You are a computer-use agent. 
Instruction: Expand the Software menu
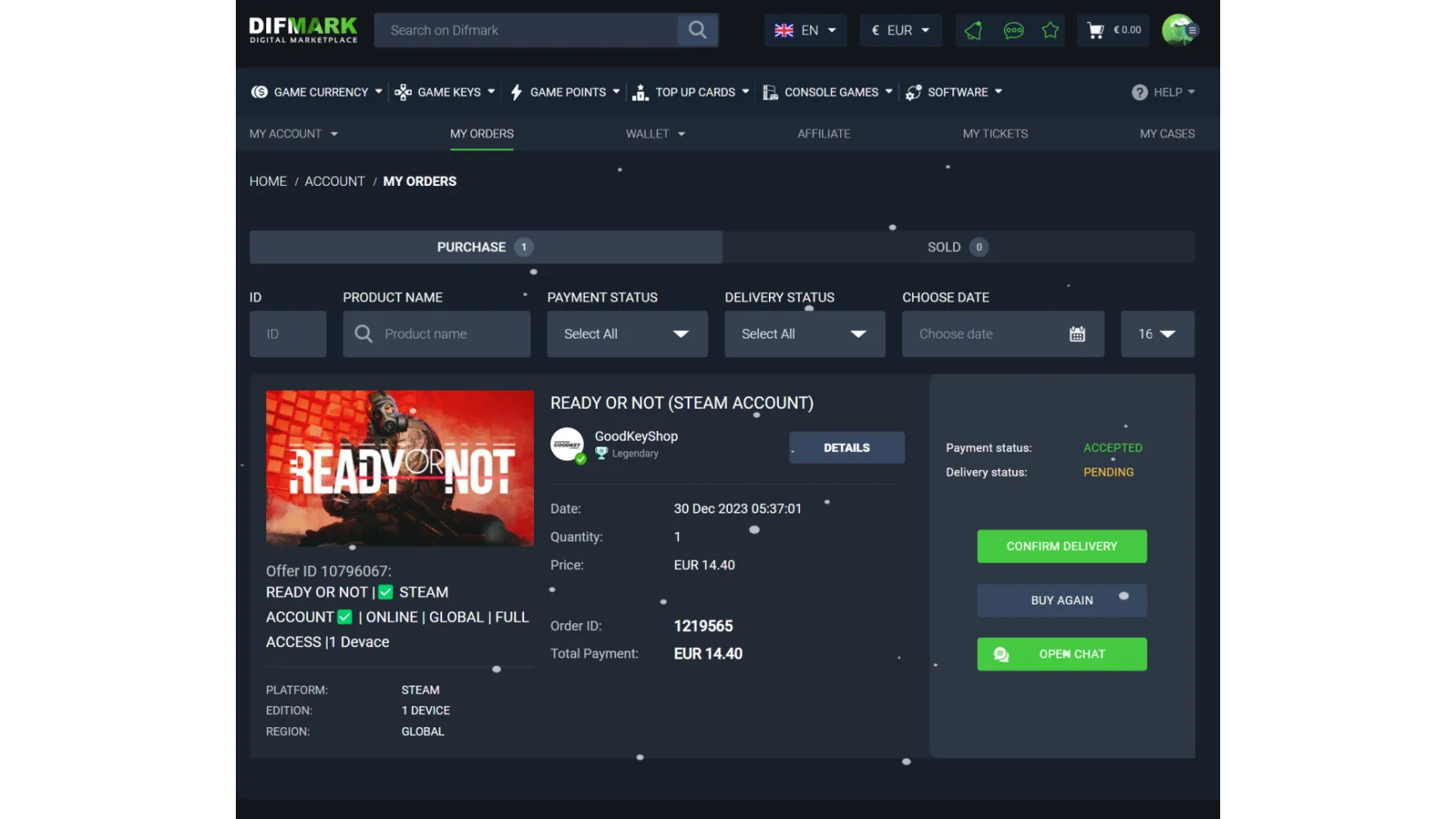pyautogui.click(x=954, y=92)
